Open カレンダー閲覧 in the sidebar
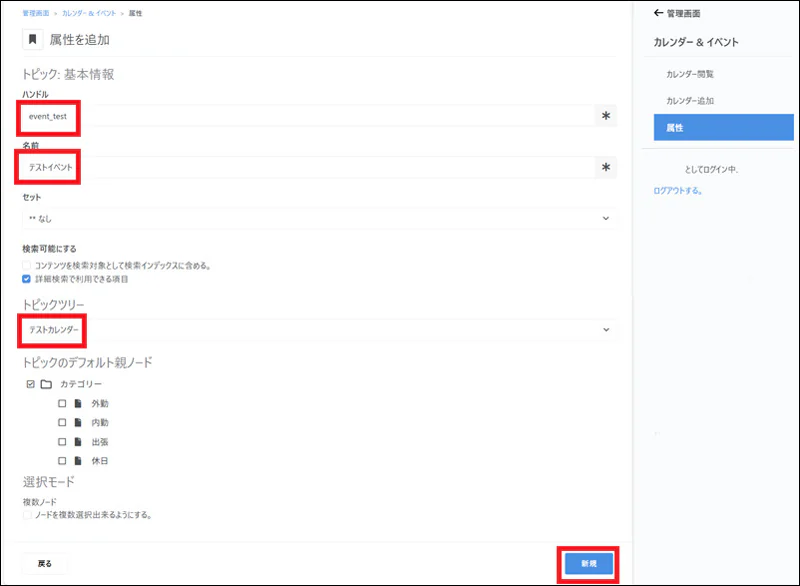The image size is (800, 586). click(x=690, y=74)
